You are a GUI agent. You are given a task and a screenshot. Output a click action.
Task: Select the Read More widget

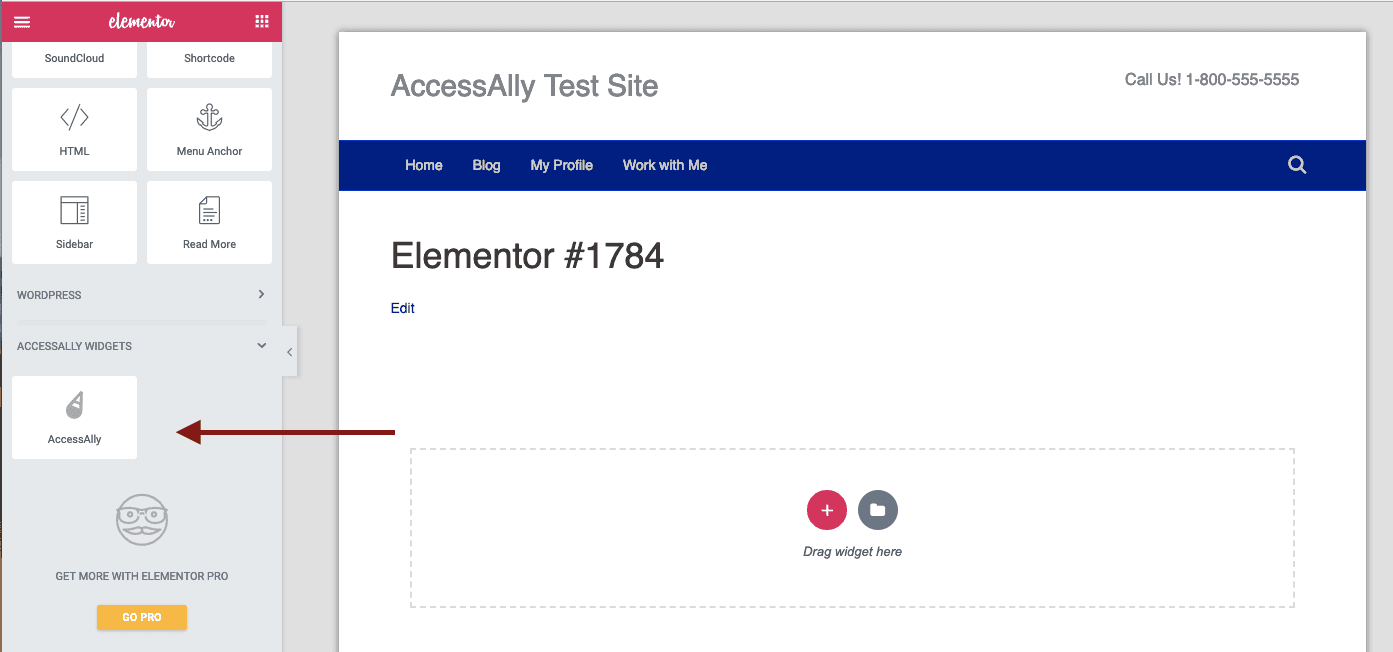tap(209, 222)
